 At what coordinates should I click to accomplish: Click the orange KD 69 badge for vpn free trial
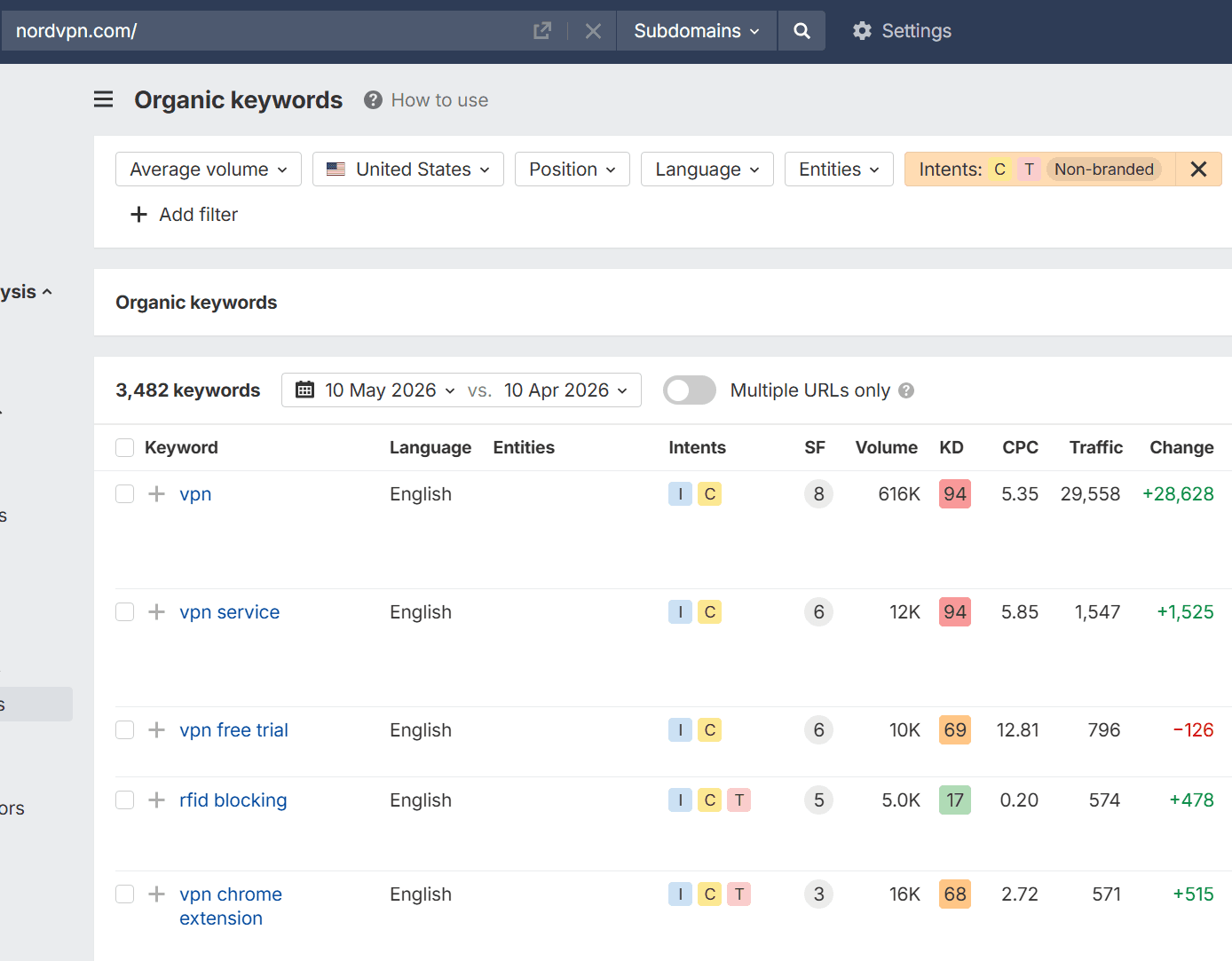pos(955,730)
